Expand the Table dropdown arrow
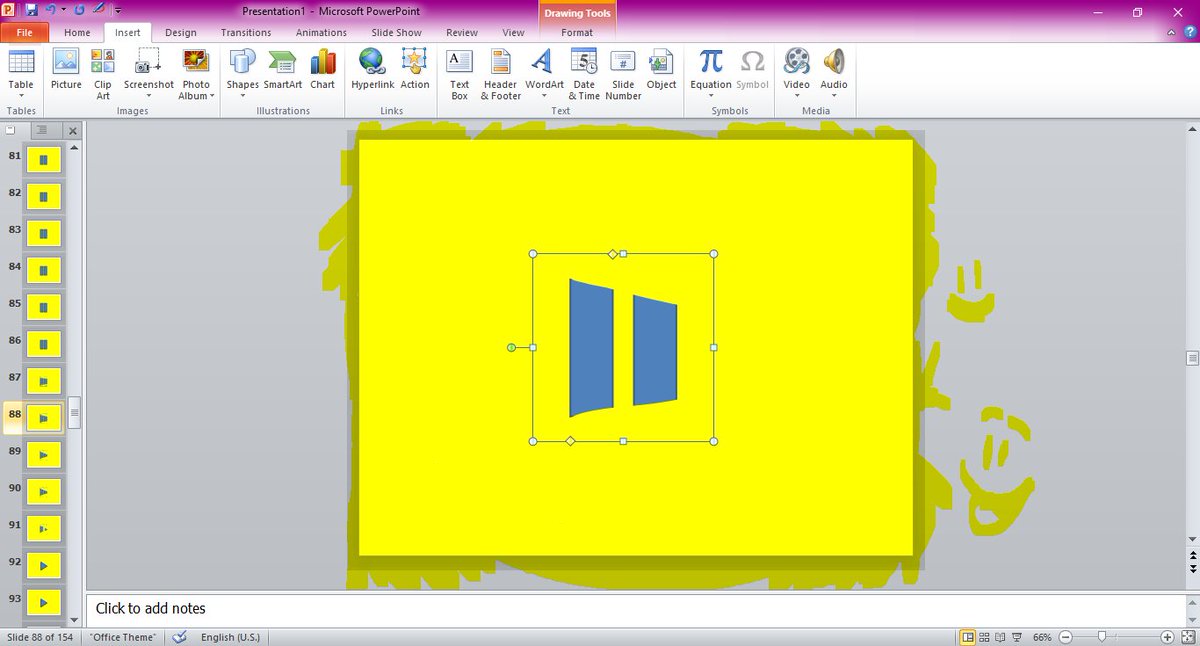The width and height of the screenshot is (1200, 646). [21, 97]
